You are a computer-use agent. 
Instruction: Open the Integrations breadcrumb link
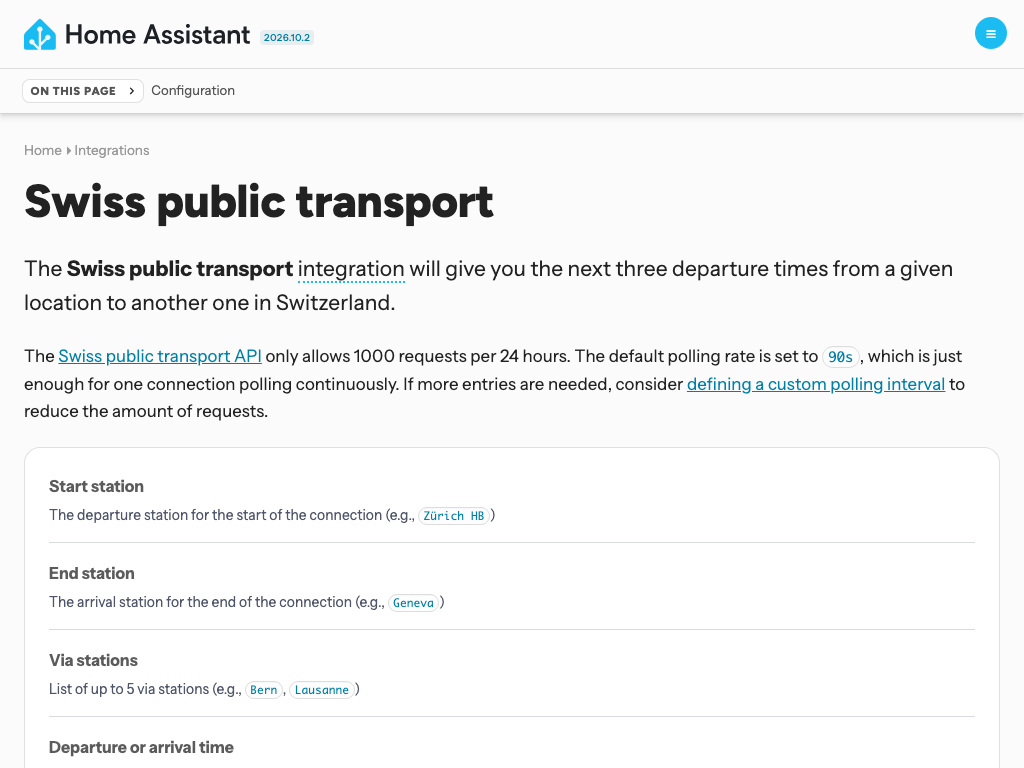point(112,150)
